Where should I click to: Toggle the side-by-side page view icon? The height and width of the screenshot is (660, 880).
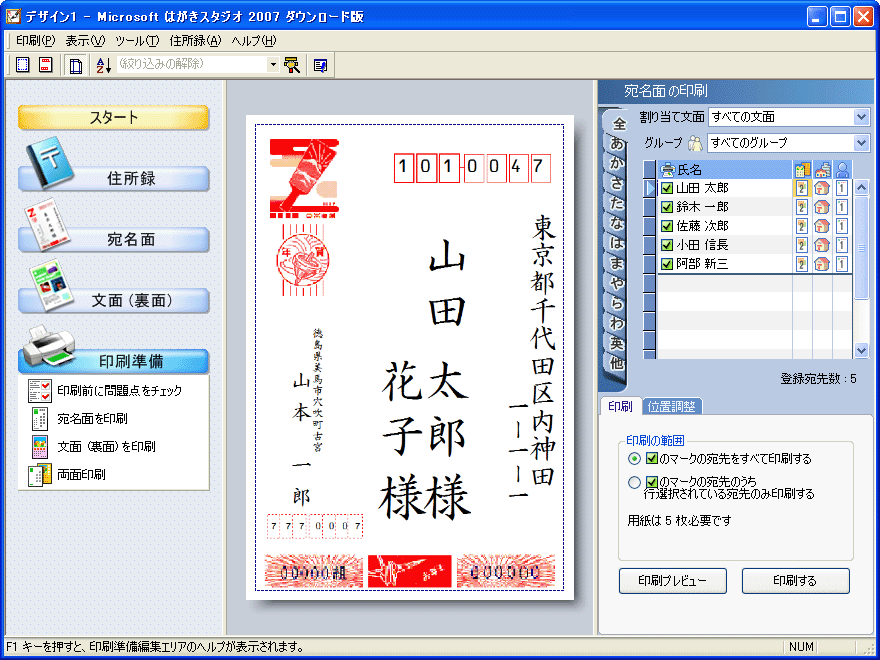(x=75, y=65)
